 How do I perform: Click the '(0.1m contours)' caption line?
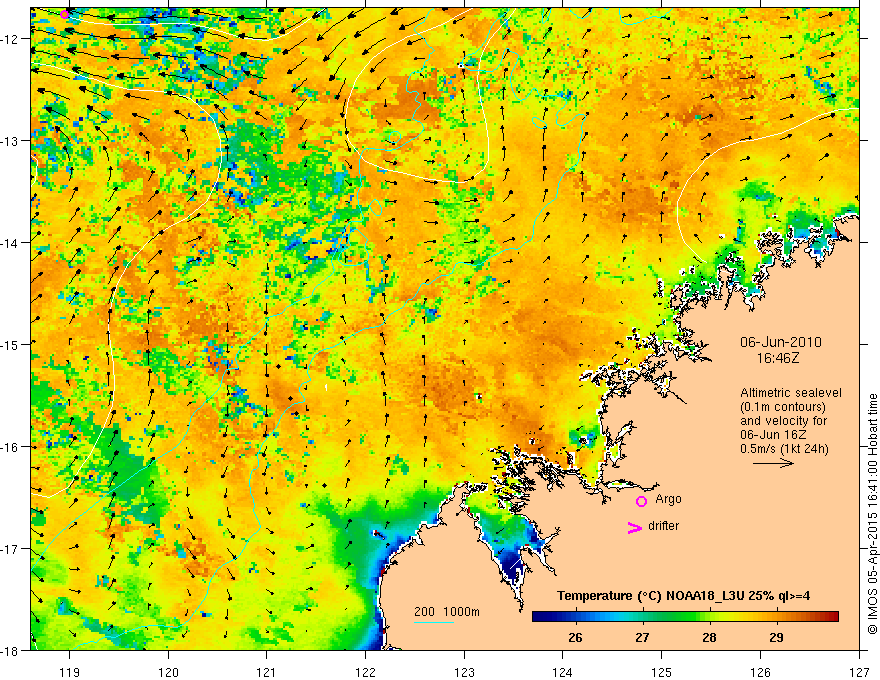coord(783,407)
